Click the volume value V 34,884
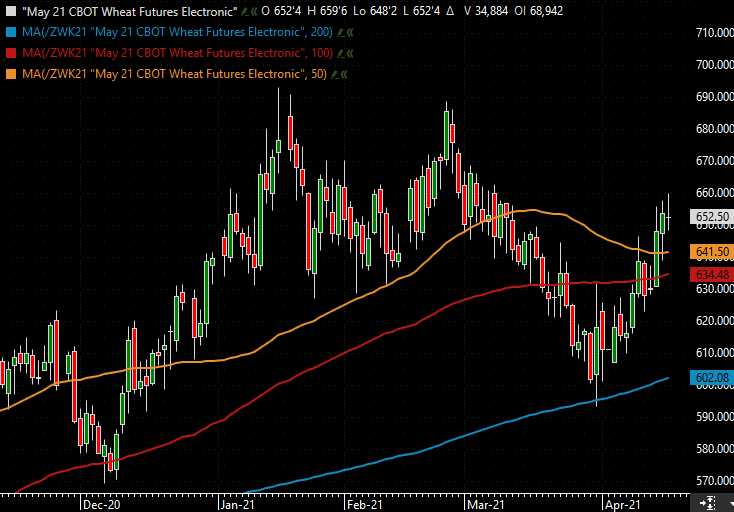The height and width of the screenshot is (512, 734). [486, 11]
